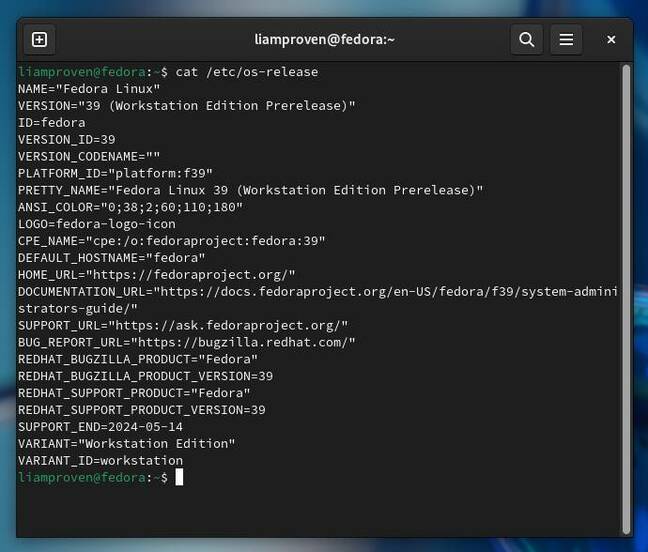Click the cursor at the bottom prompt
Image resolution: width=648 pixels, height=552 pixels.
click(179, 478)
